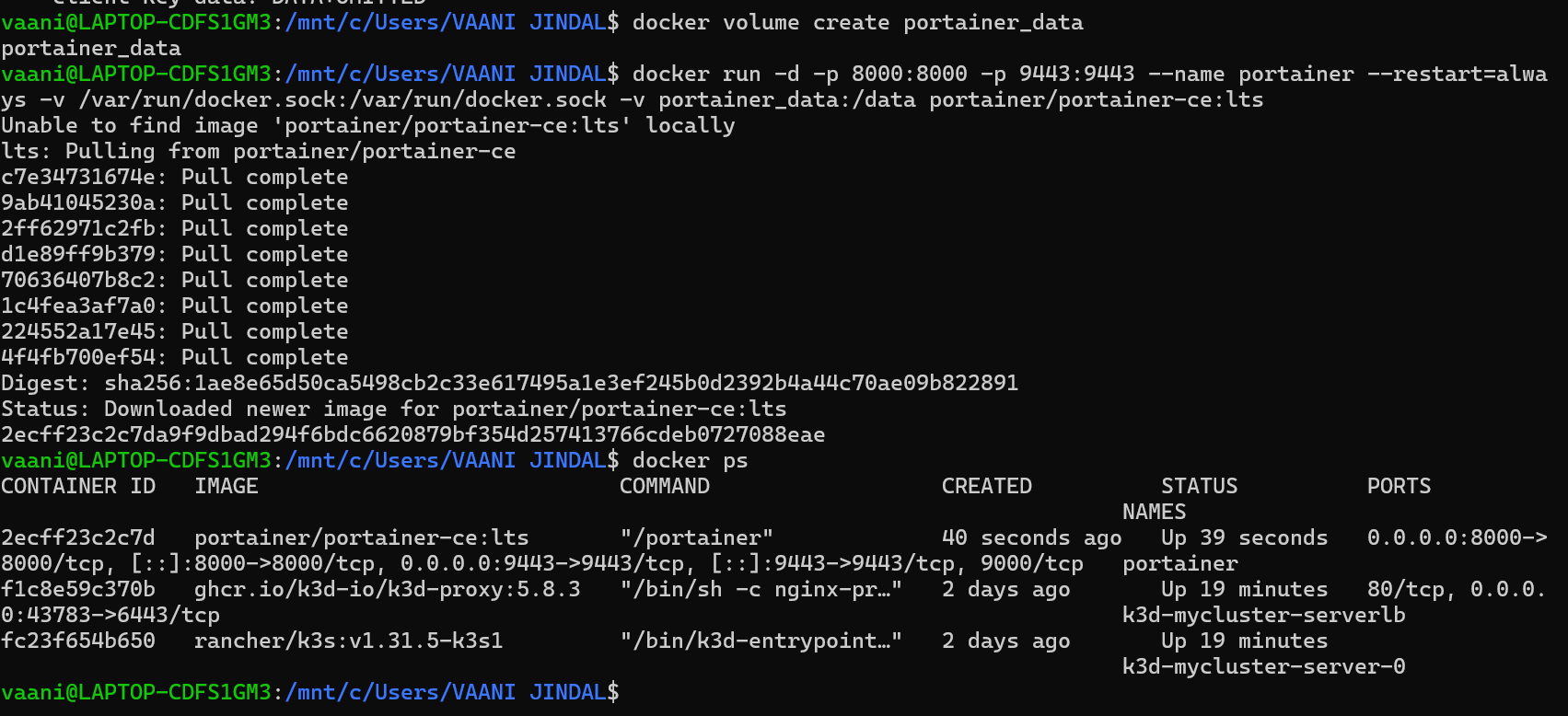Click the ghcr.io/k3d-io/k3d-proxy:5.8.3 image name
The height and width of the screenshot is (716, 1568).
tap(387, 589)
